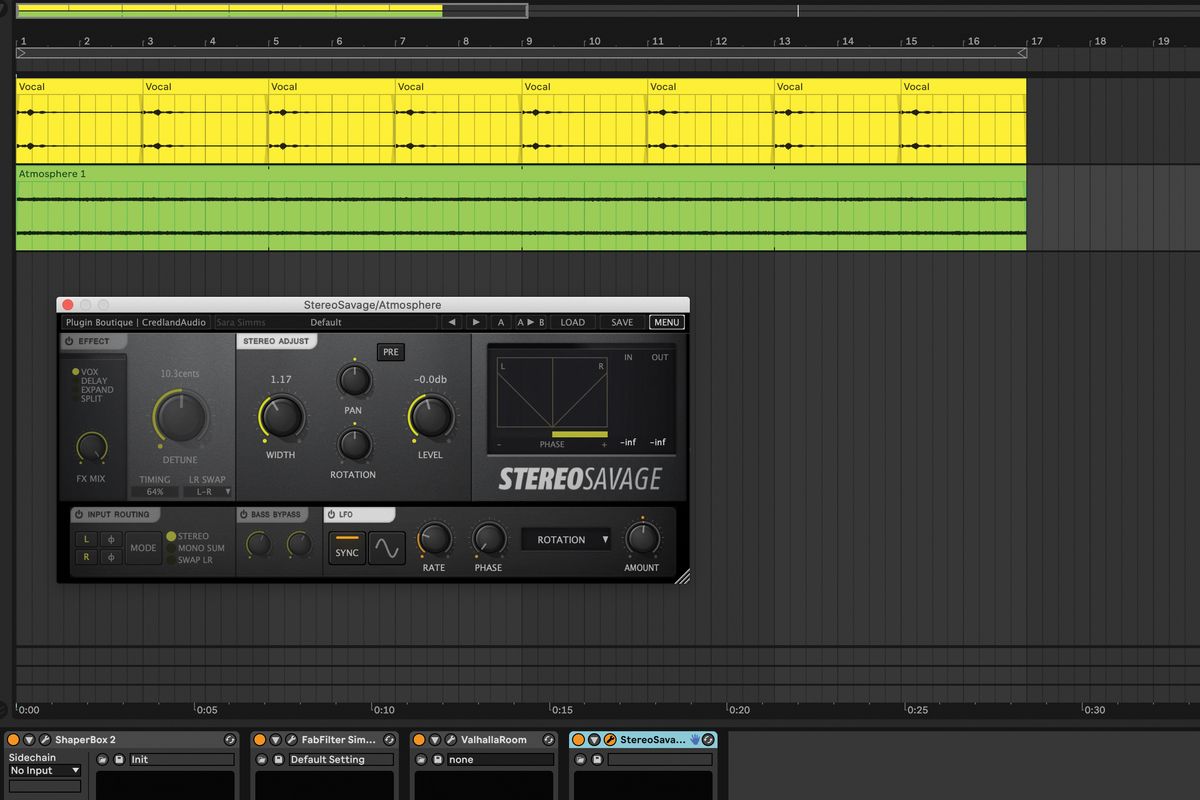Open the StereoSavage MENU
1200x800 pixels.
(x=666, y=322)
